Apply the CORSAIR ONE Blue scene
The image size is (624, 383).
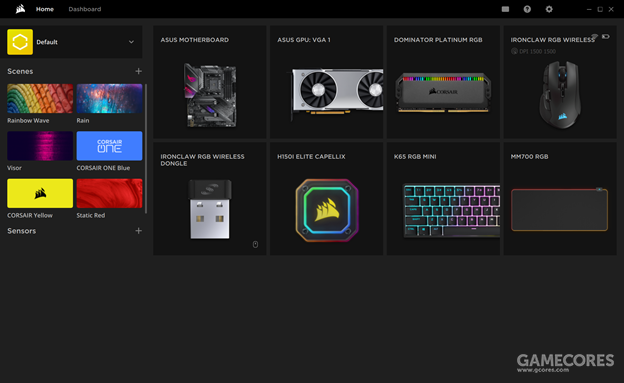tap(109, 146)
